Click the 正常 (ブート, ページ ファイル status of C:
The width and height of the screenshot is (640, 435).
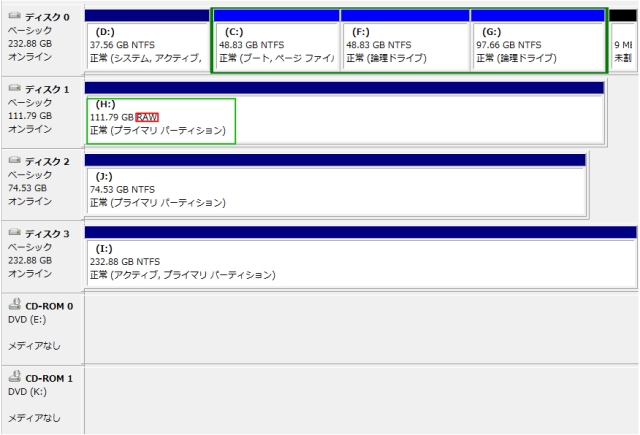(x=276, y=58)
